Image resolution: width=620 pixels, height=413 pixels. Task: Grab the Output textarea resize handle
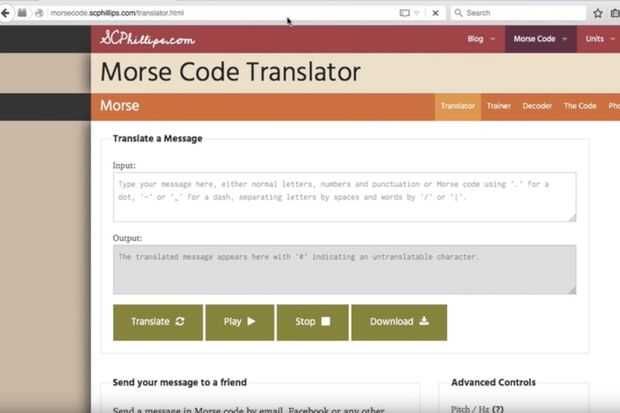pos(572,290)
